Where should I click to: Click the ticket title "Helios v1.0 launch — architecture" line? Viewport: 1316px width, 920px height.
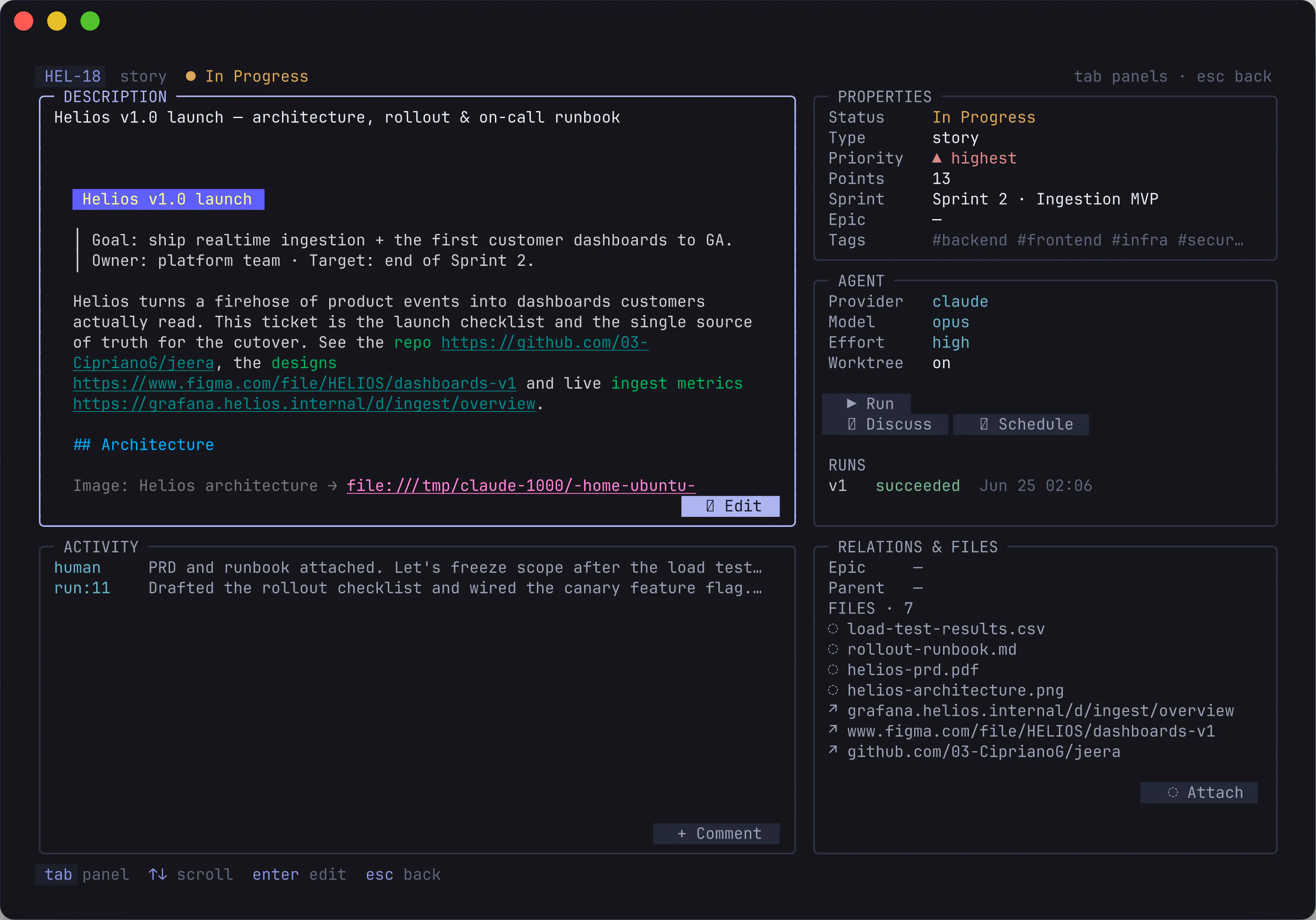[337, 118]
